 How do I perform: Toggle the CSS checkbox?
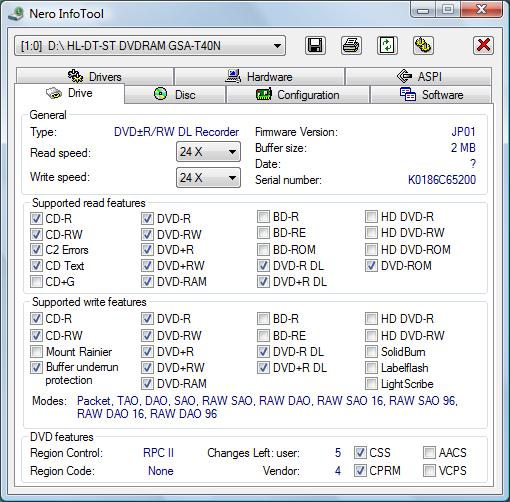click(x=360, y=453)
